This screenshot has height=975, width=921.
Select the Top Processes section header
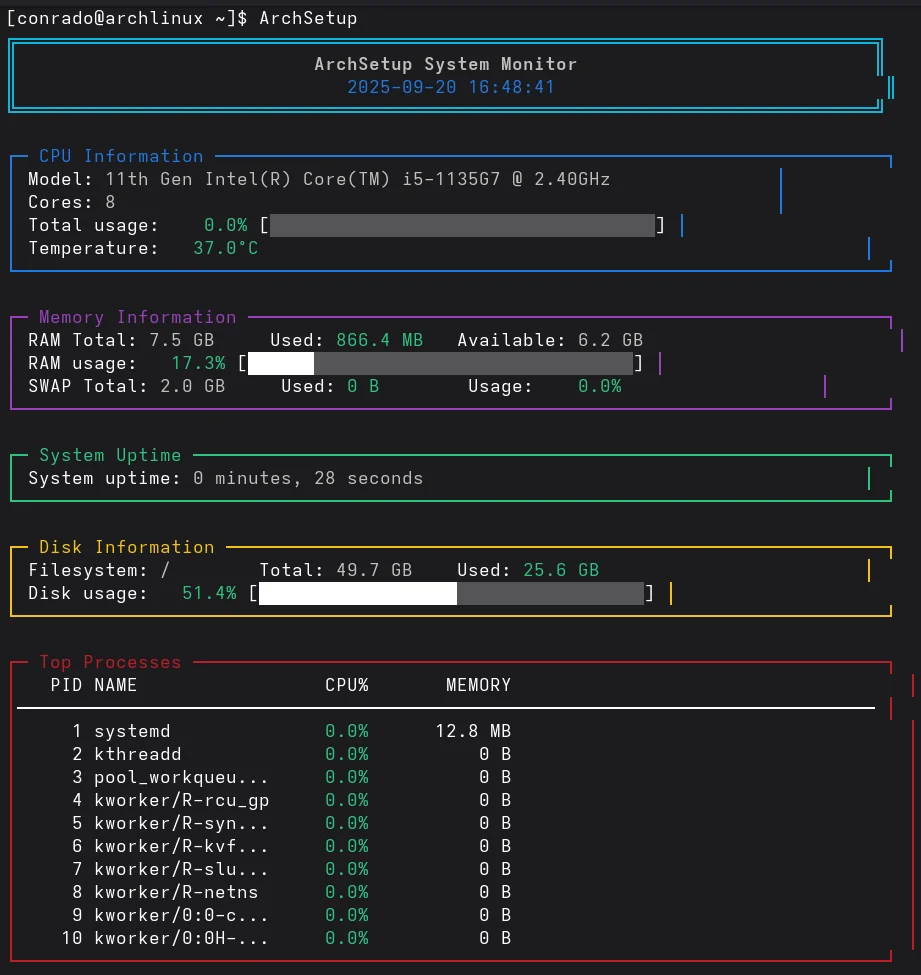pyautogui.click(x=110, y=662)
